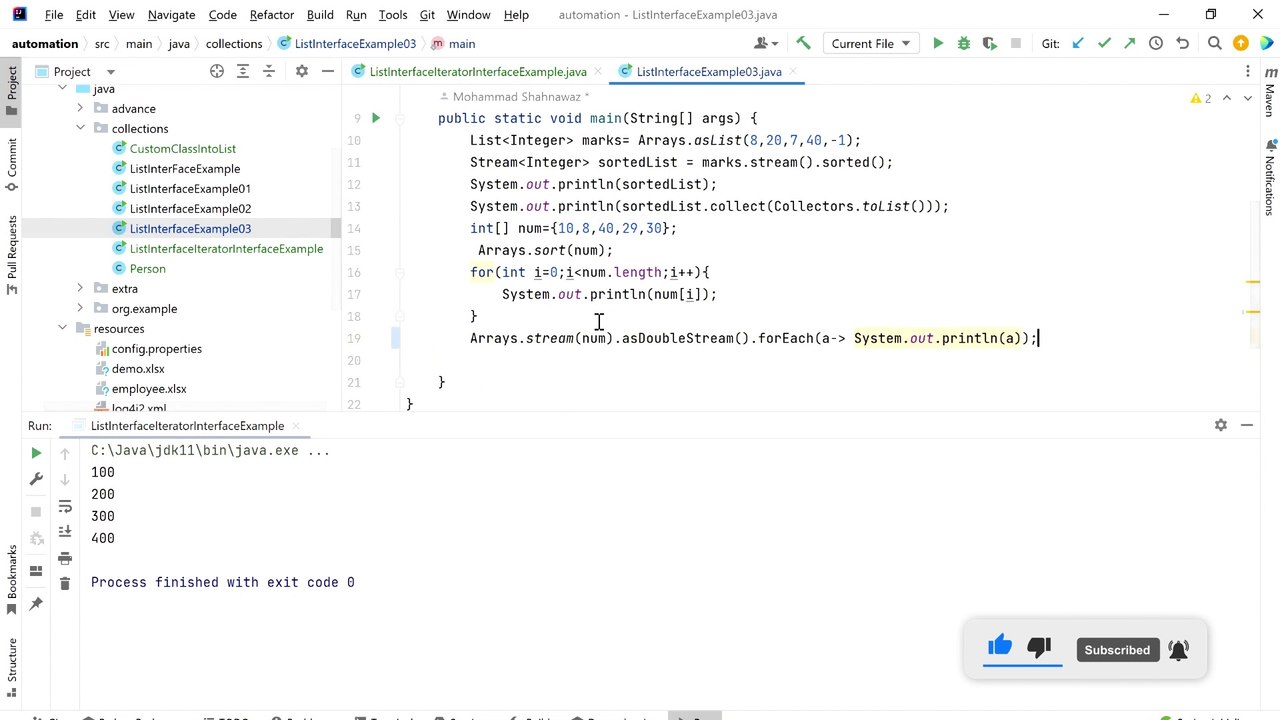
Task: Start the Debug bug icon
Action: (x=964, y=43)
